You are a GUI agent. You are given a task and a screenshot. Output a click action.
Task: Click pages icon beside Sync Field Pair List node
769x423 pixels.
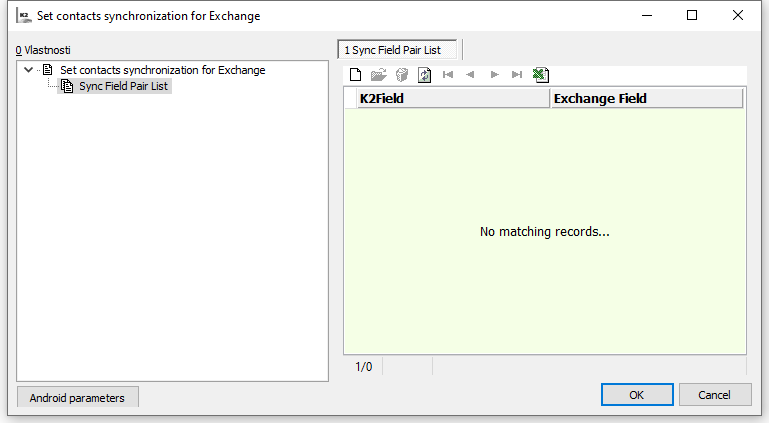click(x=67, y=86)
